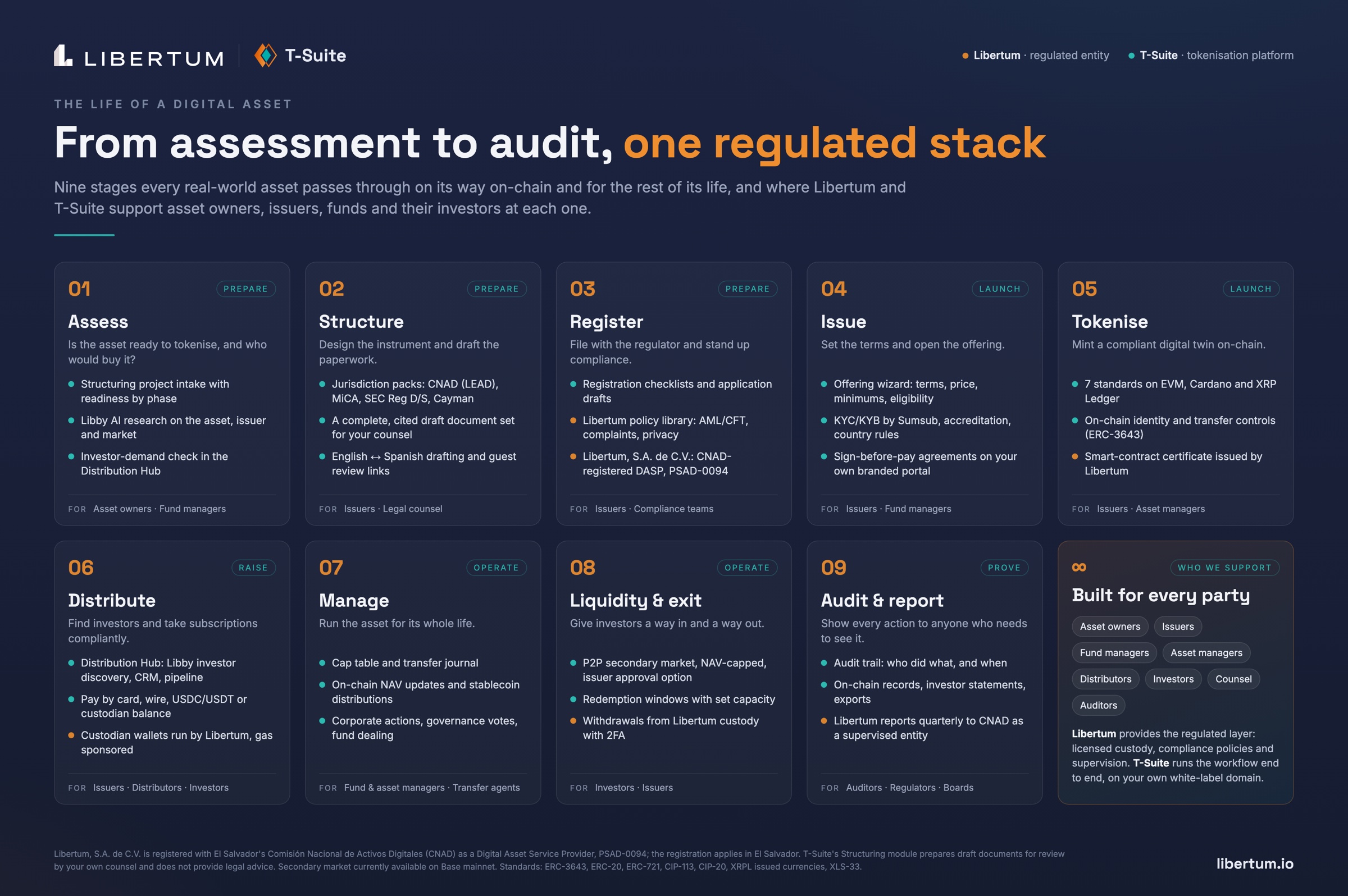Click the LAUNCH badge on the Tokenise card

[1251, 289]
